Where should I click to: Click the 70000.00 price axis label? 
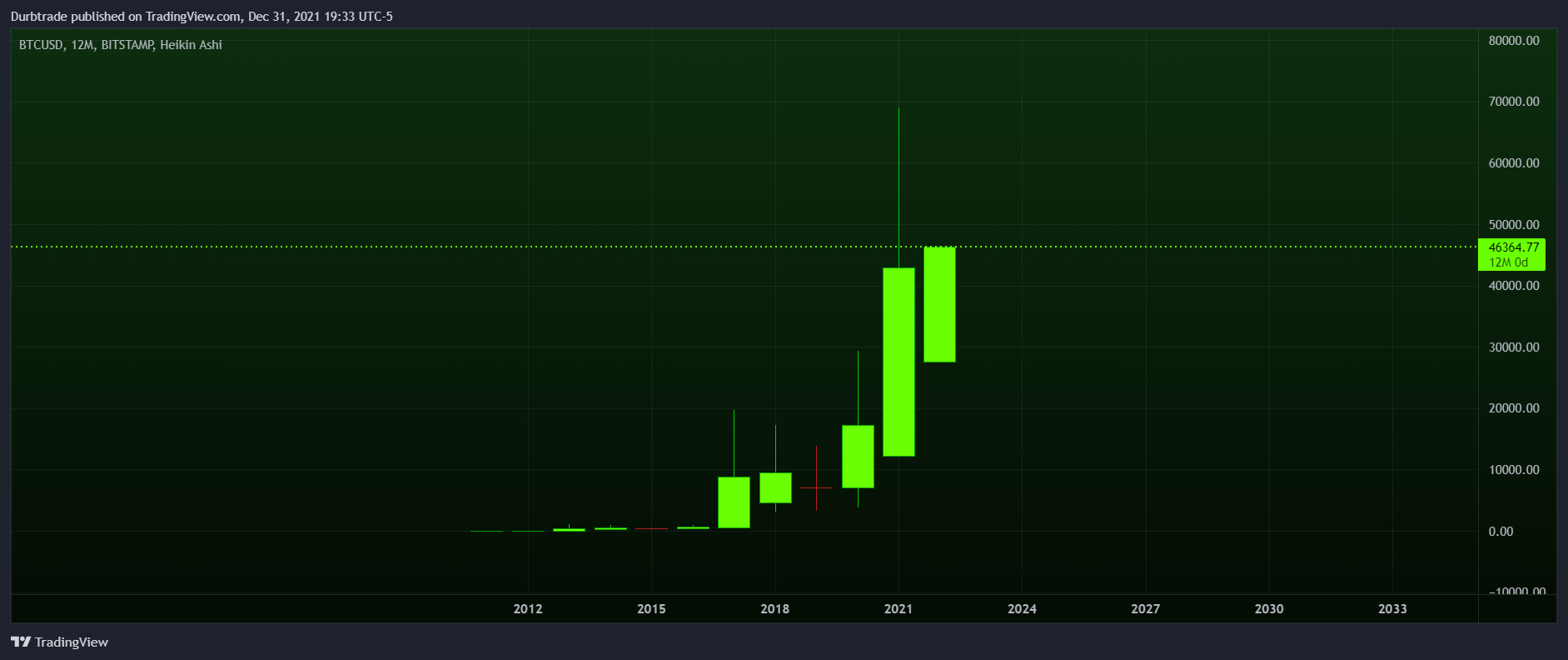pyautogui.click(x=1514, y=102)
